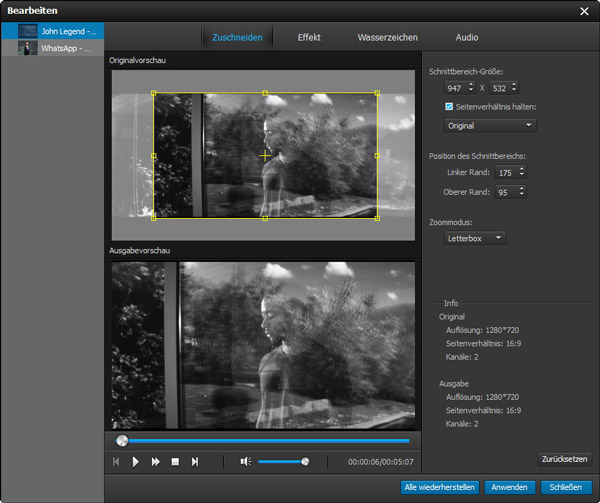Click top-left crop corner handle
Screen dimensions: 600x503
point(154,93)
